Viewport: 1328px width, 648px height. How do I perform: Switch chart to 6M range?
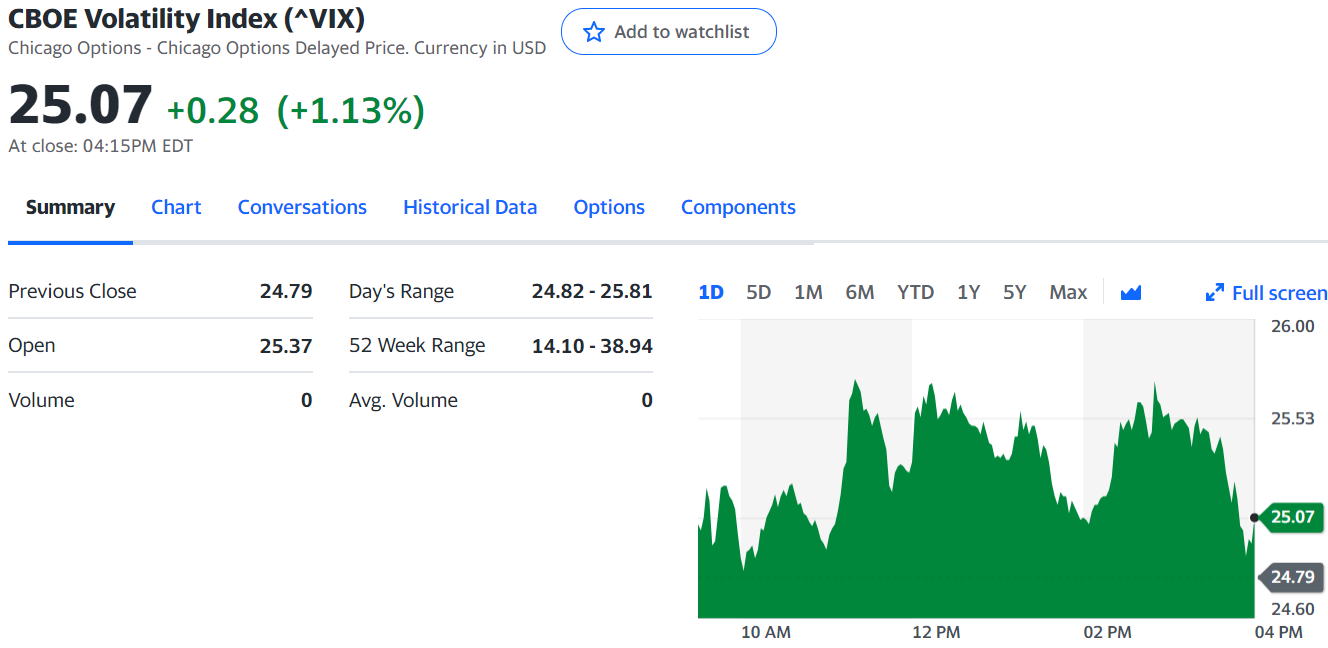coord(860,292)
